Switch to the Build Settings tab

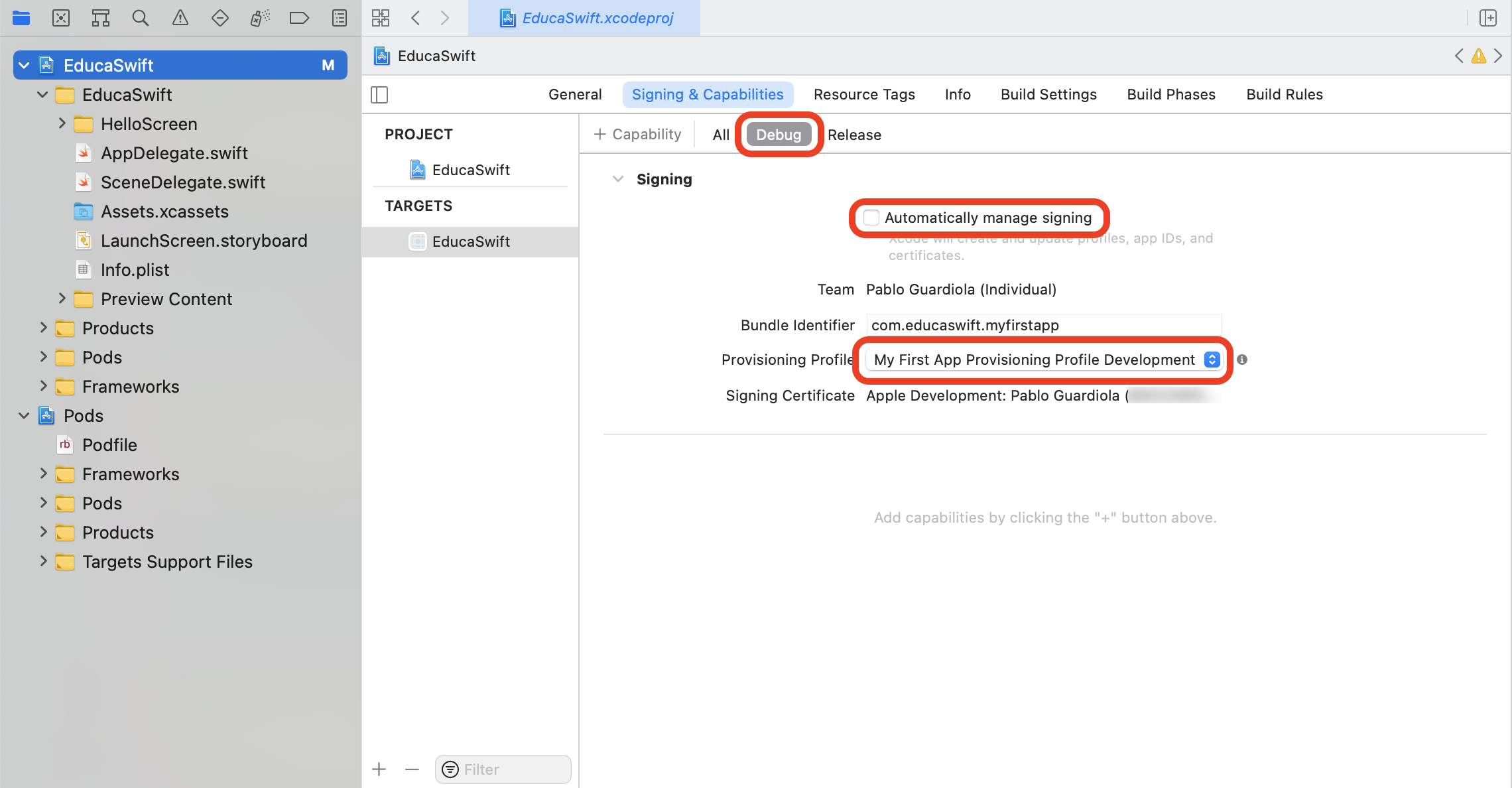[1048, 94]
